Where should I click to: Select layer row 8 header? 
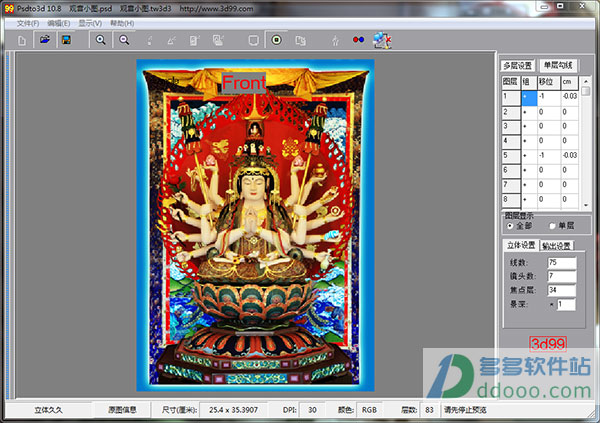(511, 200)
